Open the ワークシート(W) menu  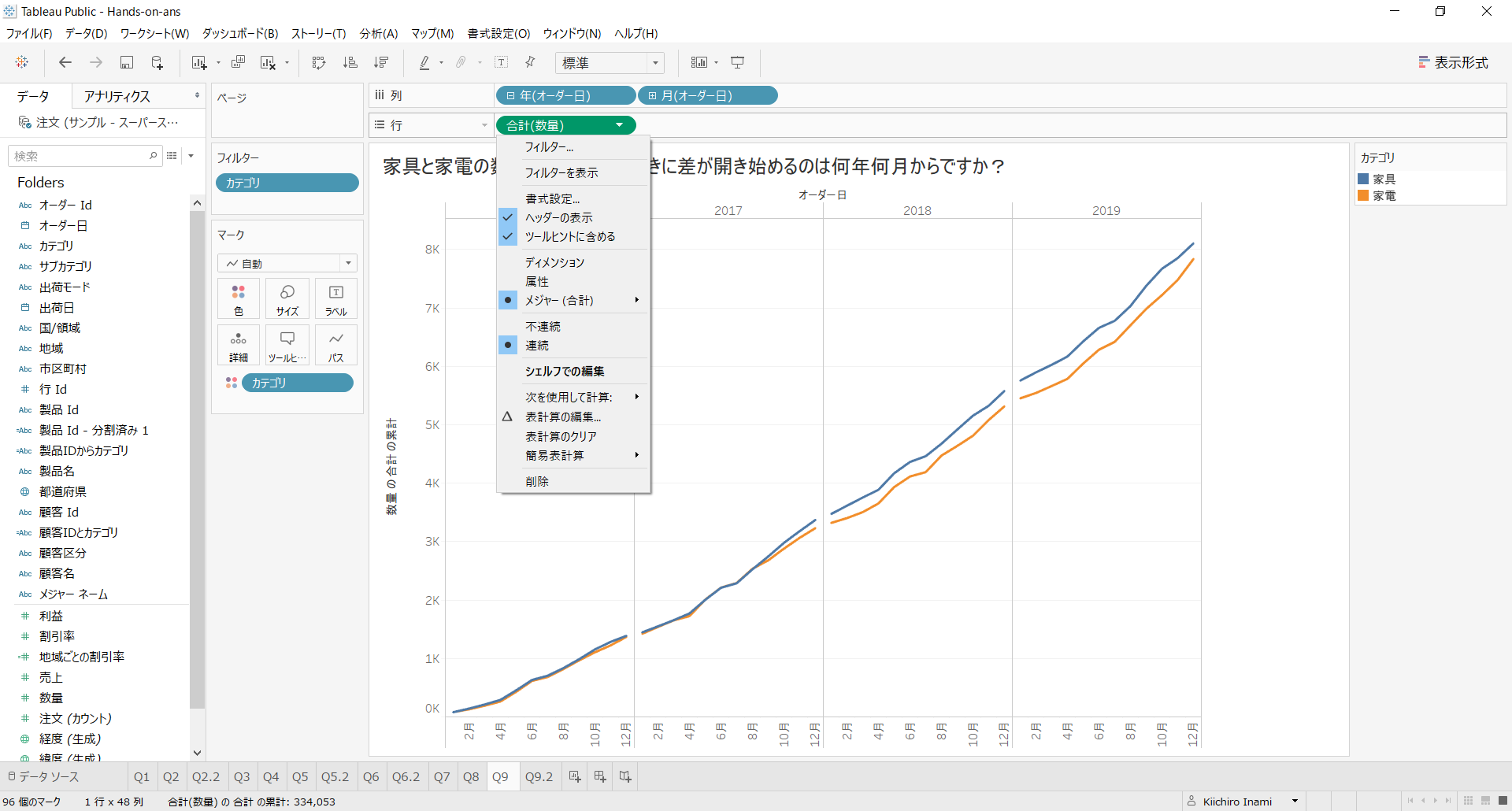pyautogui.click(x=154, y=33)
